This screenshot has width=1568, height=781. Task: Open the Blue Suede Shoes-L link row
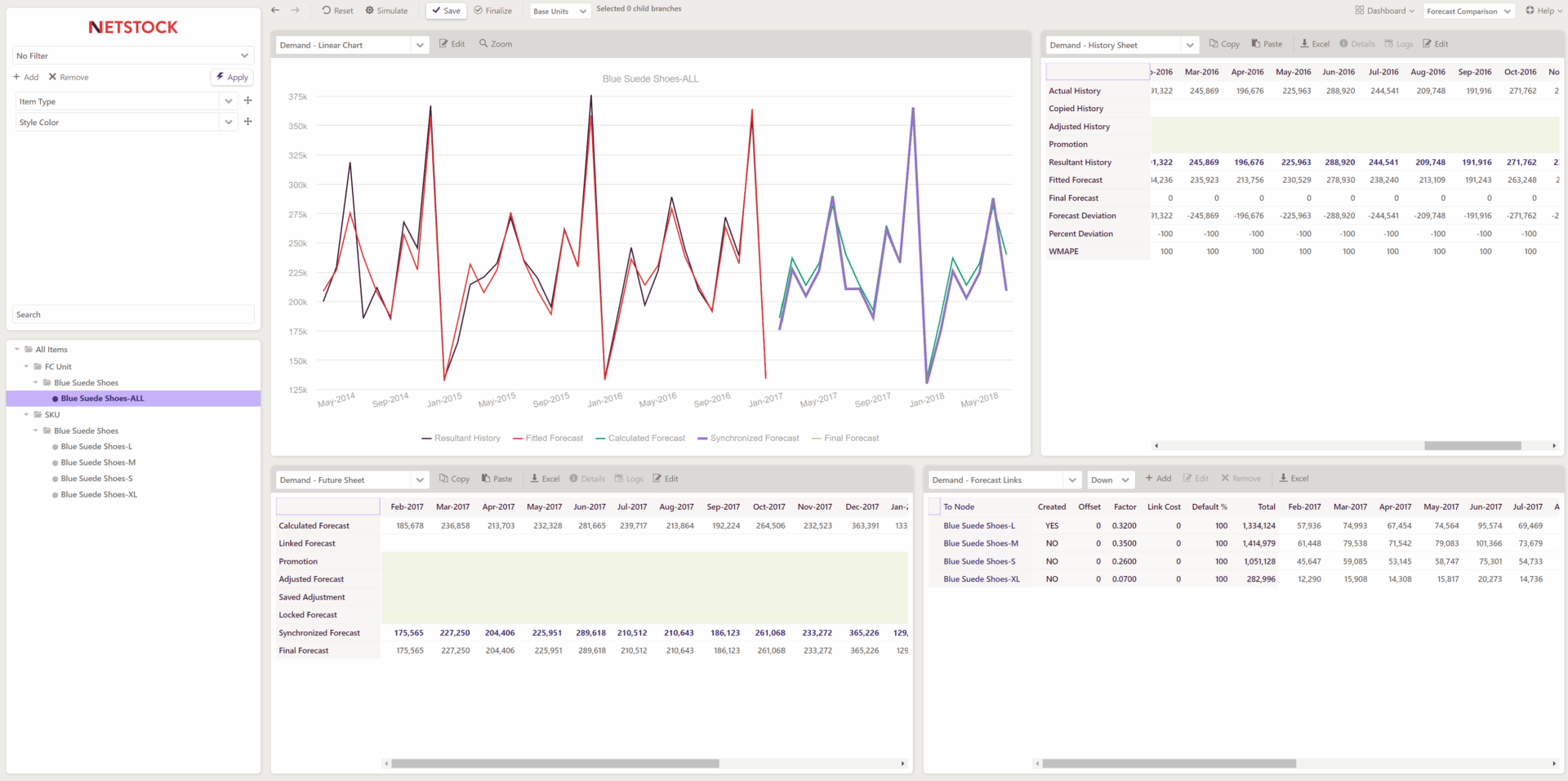[x=979, y=526]
